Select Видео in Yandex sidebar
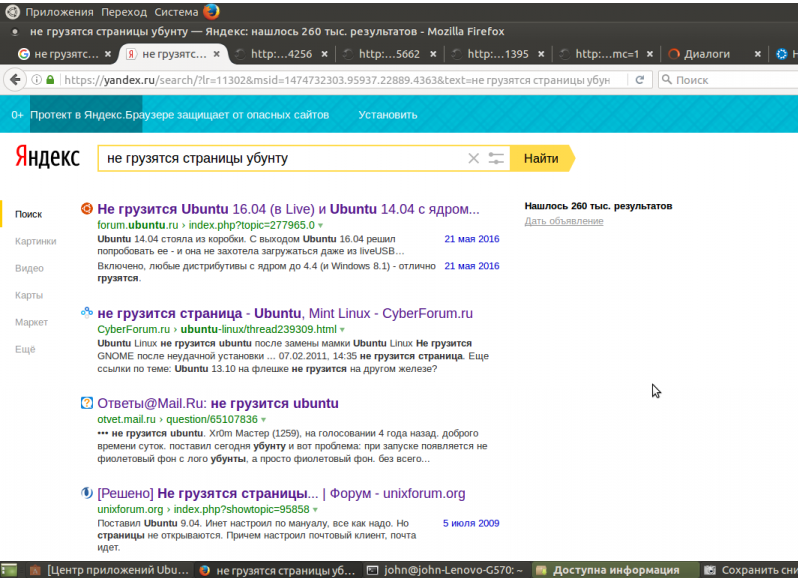This screenshot has height=578, width=798. point(29,268)
